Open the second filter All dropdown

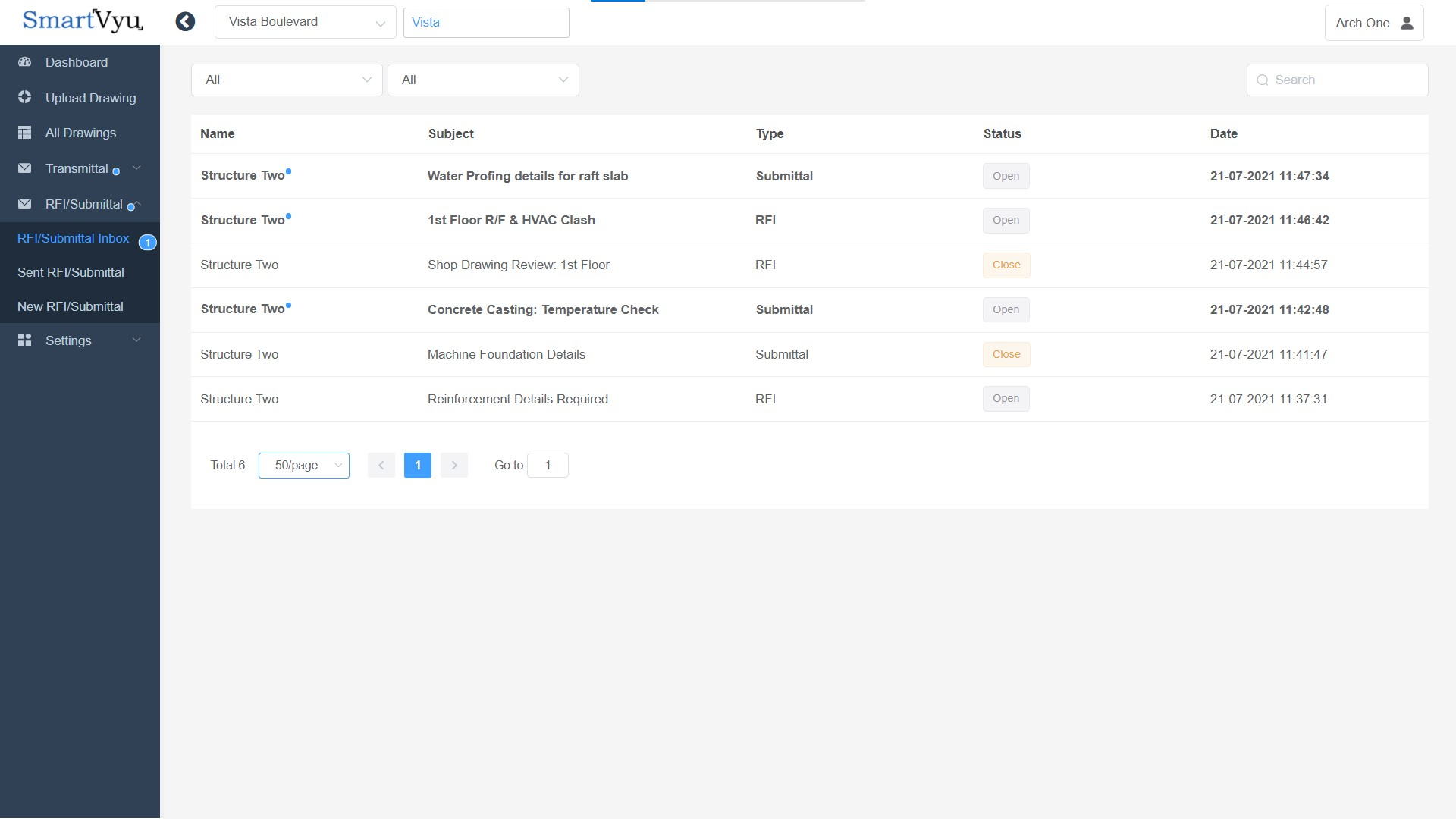[x=483, y=79]
